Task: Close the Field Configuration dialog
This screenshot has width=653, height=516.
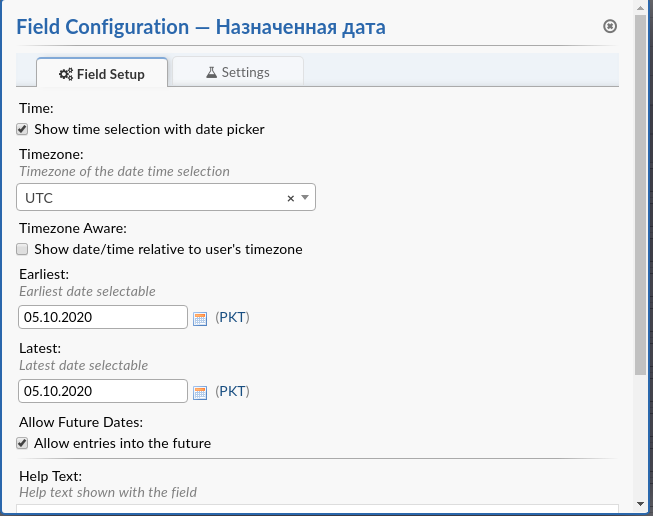Action: [610, 26]
